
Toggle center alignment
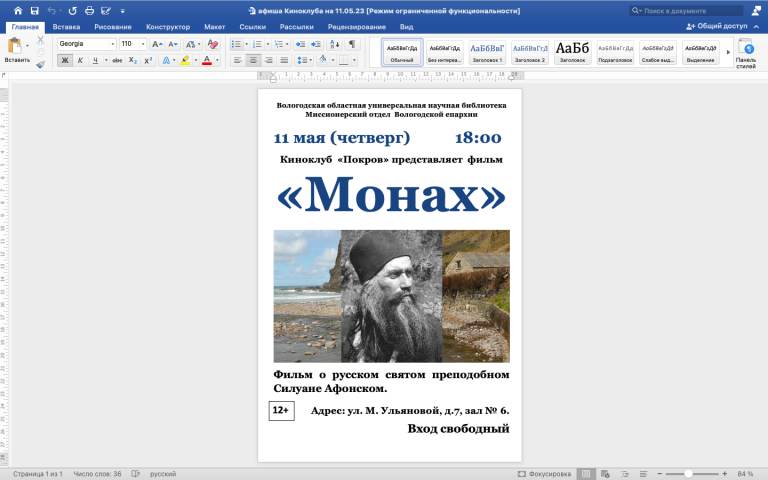(253, 60)
